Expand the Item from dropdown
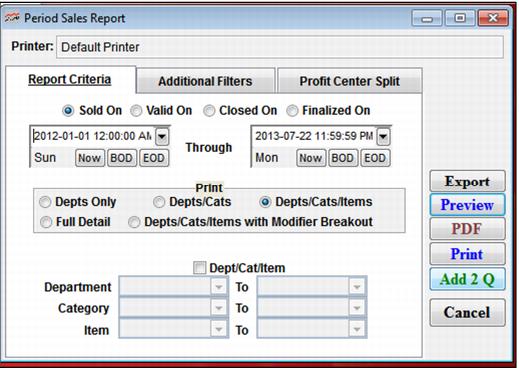The height and width of the screenshot is (368, 519). (219, 330)
